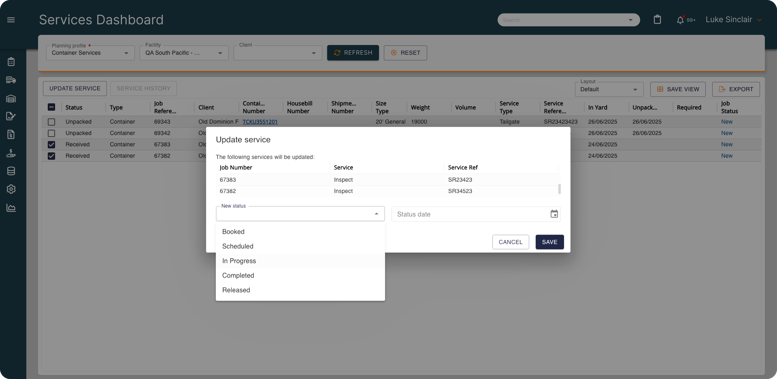This screenshot has height=379, width=777.
Task: Click job 67382 in the dialog list
Action: point(227,191)
